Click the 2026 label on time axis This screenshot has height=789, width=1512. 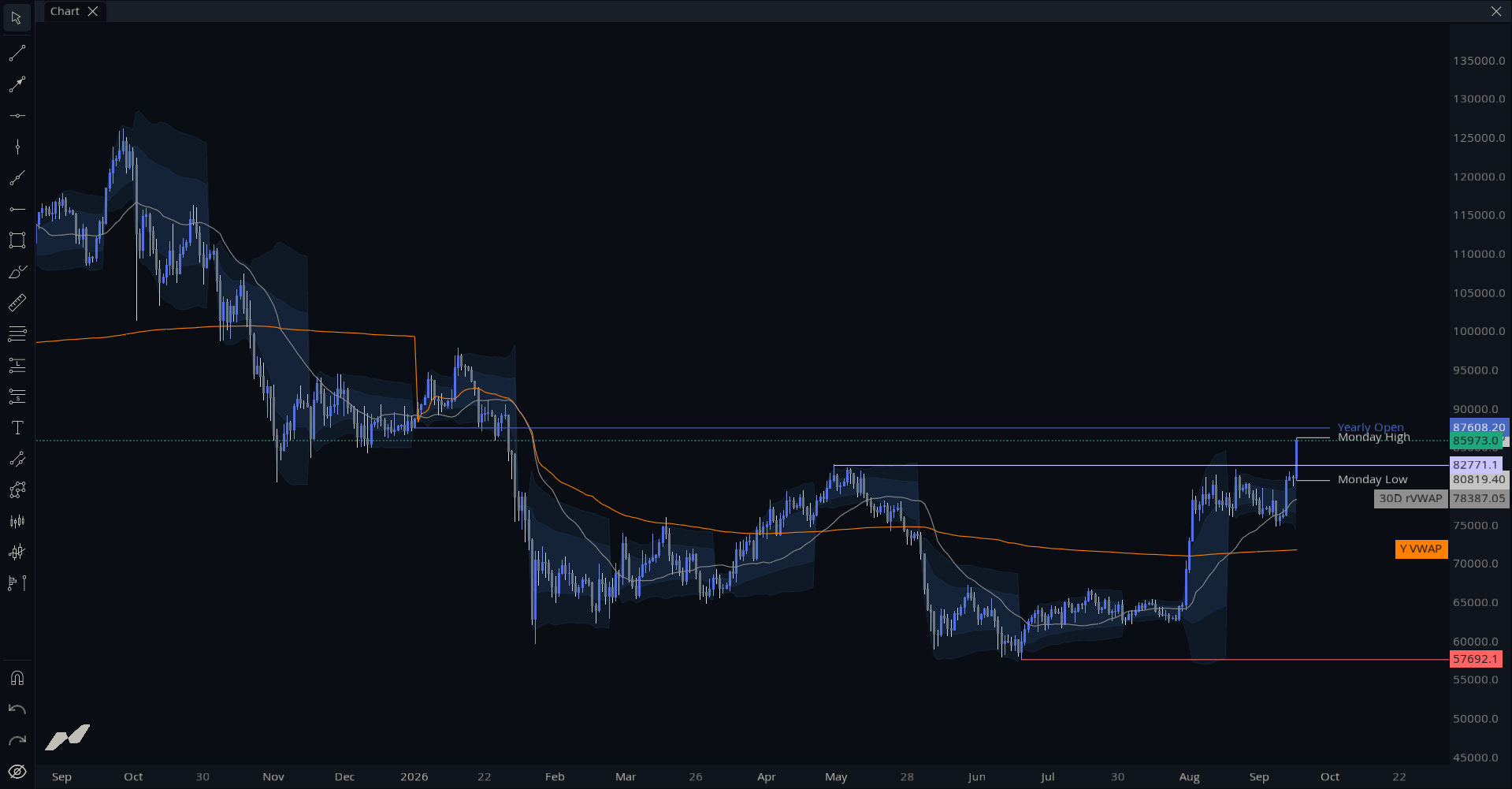[x=414, y=776]
